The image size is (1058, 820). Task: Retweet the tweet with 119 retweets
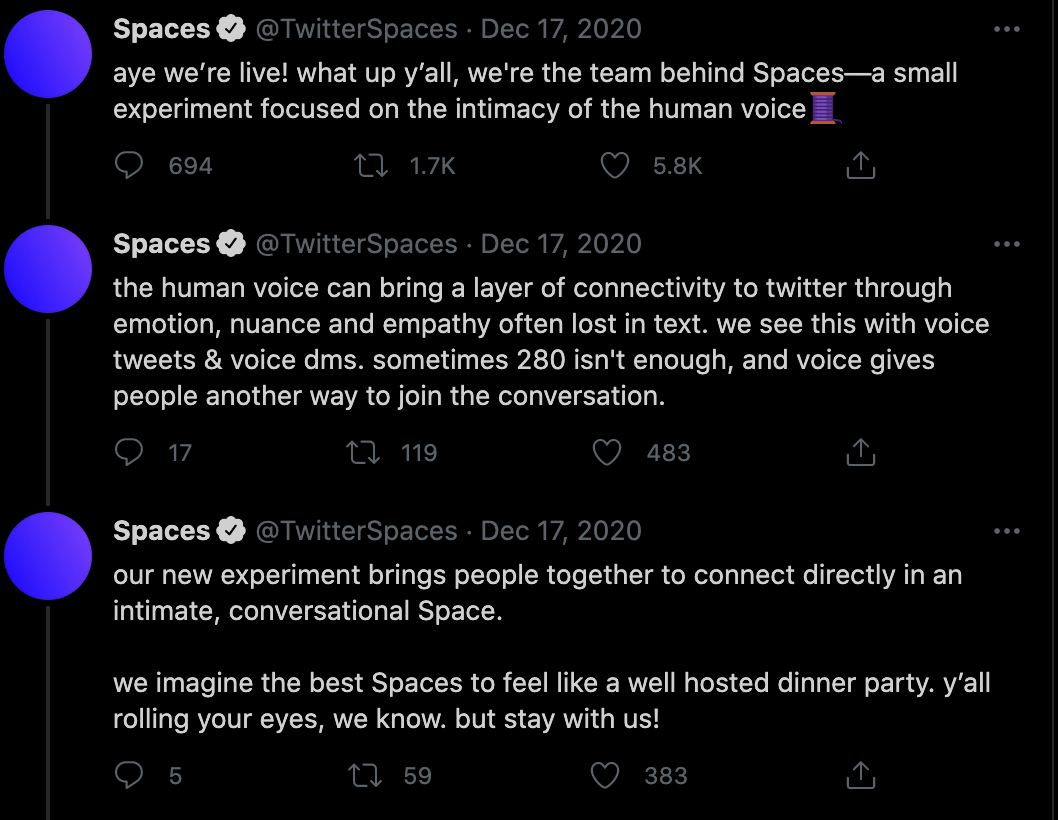click(x=362, y=453)
